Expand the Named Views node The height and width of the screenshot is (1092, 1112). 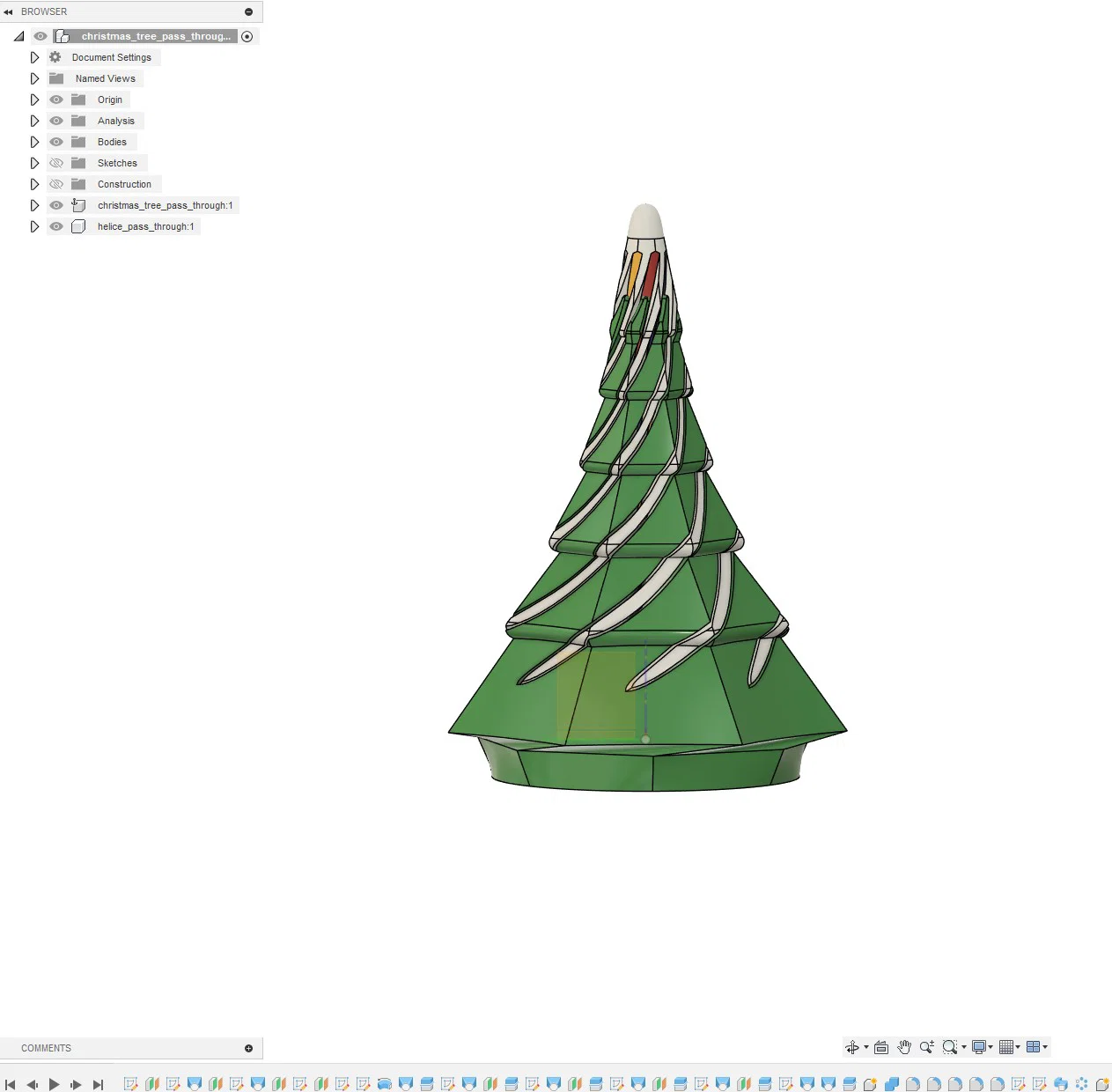click(x=34, y=78)
